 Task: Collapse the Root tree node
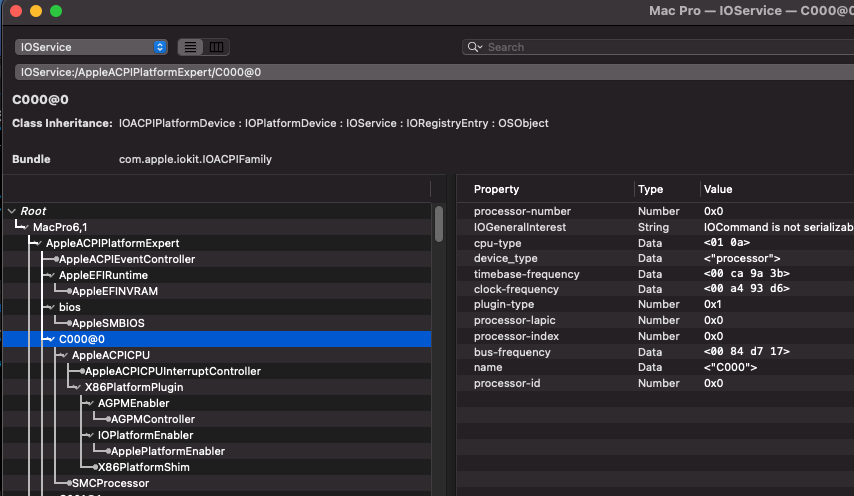[12, 211]
